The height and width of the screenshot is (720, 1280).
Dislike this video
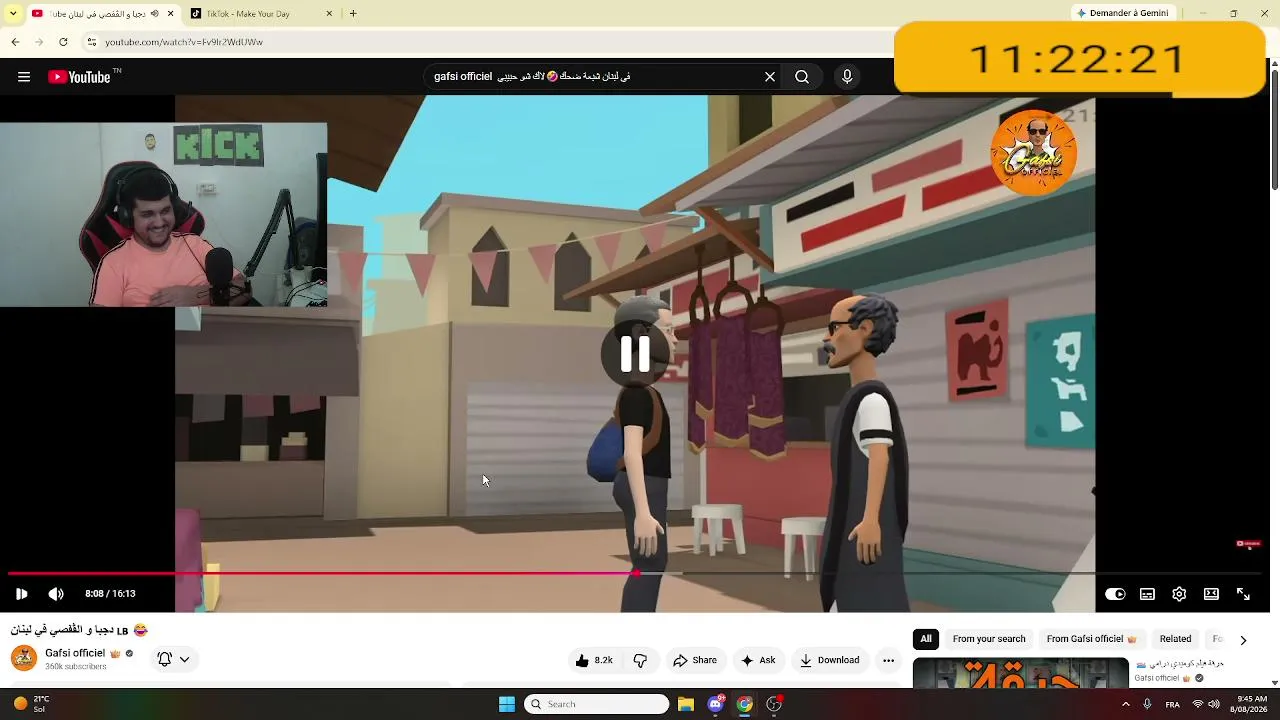point(640,660)
